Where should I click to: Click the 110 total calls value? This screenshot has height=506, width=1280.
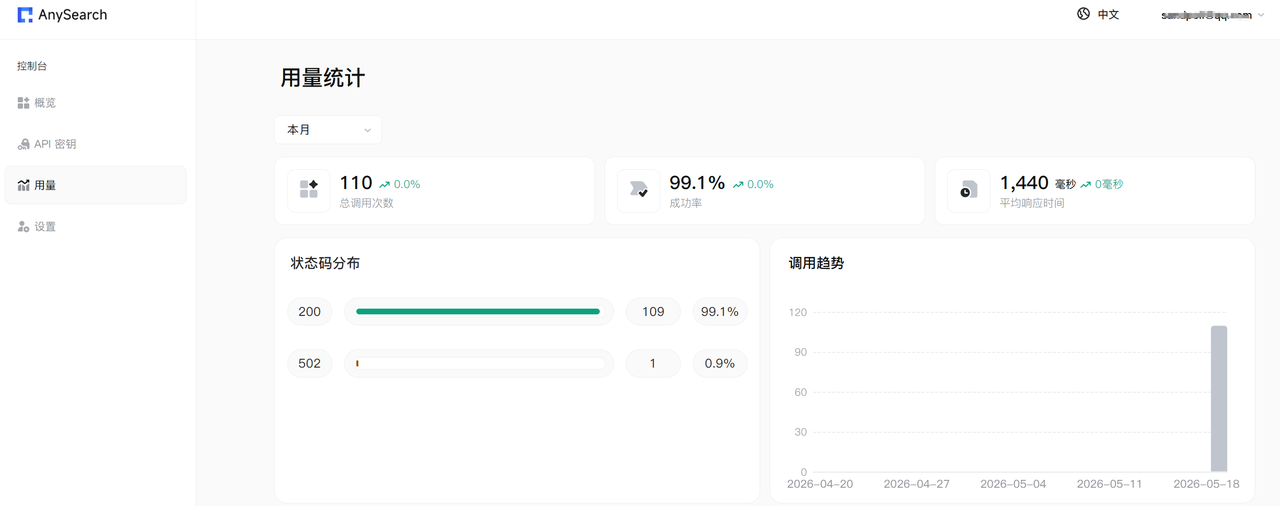tap(356, 183)
